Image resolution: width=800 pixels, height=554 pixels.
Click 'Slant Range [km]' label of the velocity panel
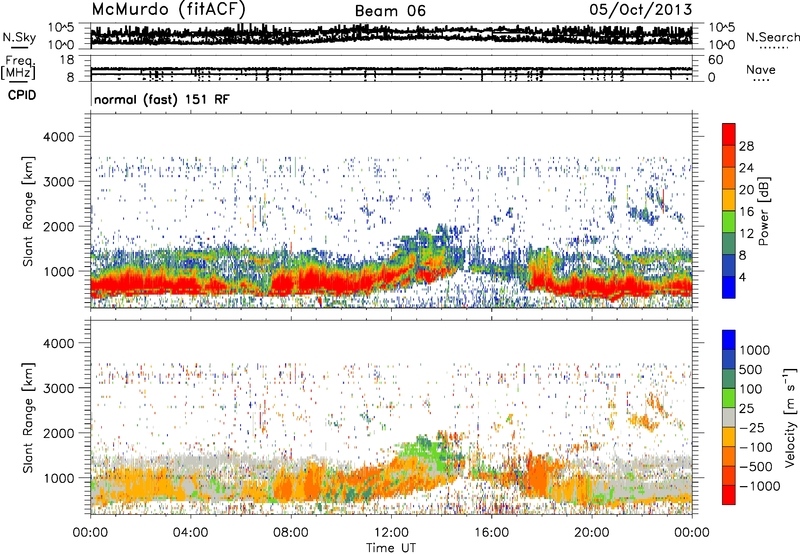(x=28, y=418)
